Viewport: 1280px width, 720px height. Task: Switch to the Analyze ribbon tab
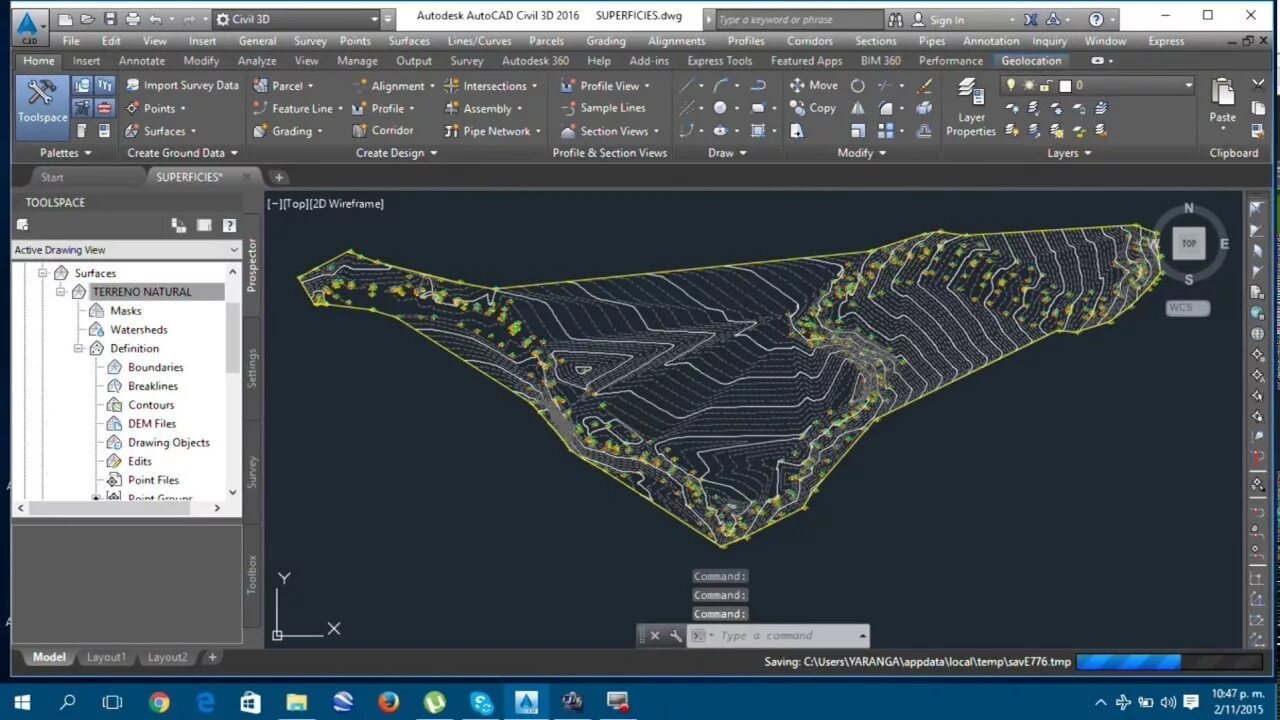(x=257, y=61)
